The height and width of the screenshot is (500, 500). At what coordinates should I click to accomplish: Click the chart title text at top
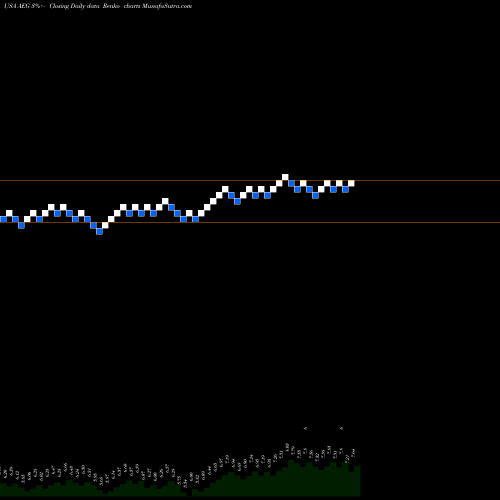pos(98,6)
